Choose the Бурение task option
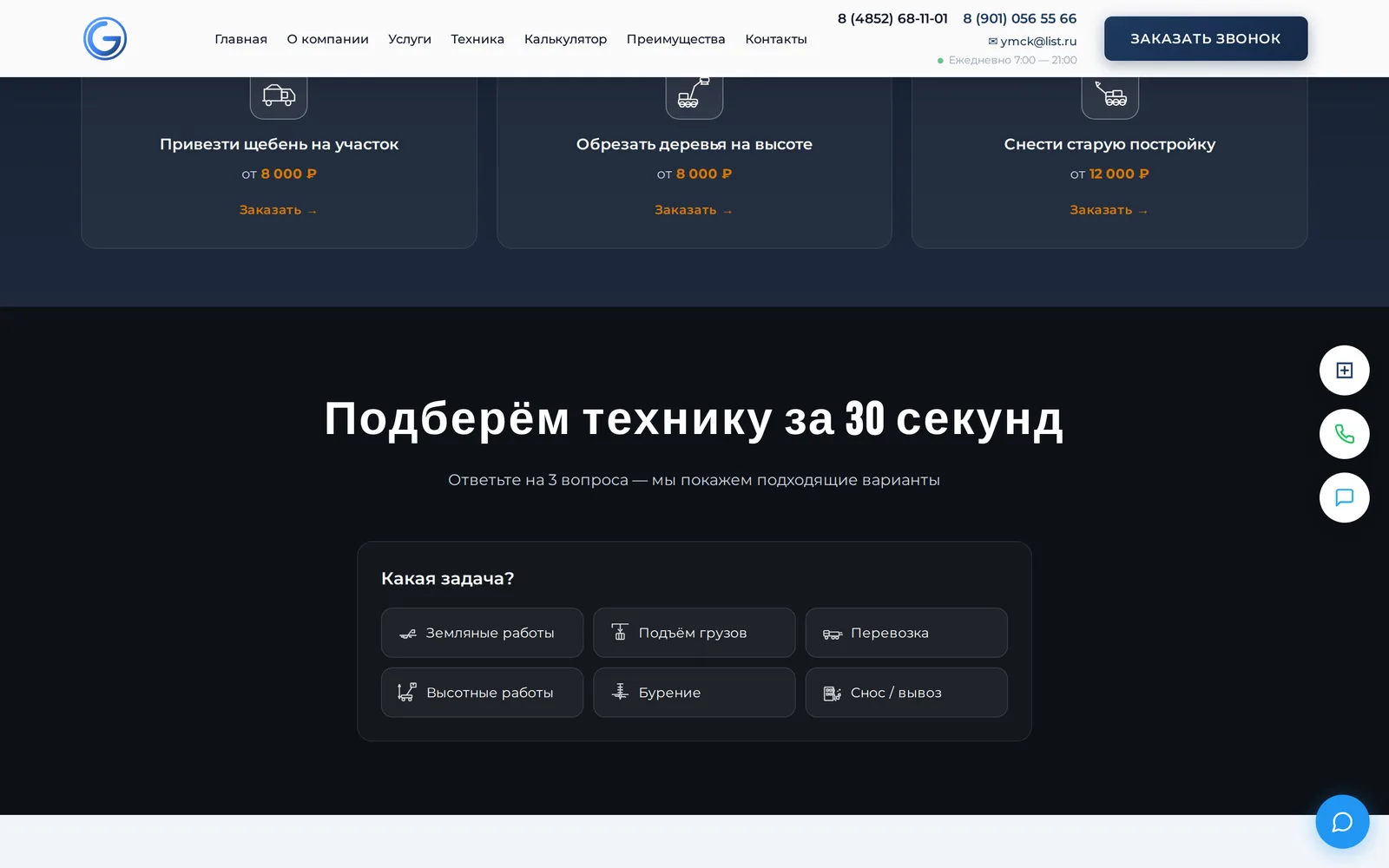Viewport: 1389px width, 868px height. point(694,693)
